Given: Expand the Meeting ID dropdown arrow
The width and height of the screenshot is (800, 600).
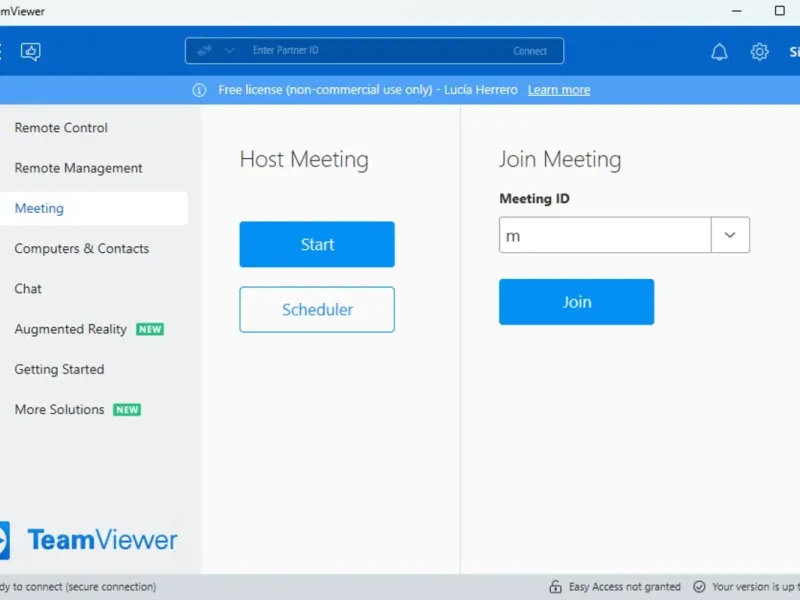Looking at the screenshot, I should pyautogui.click(x=730, y=235).
